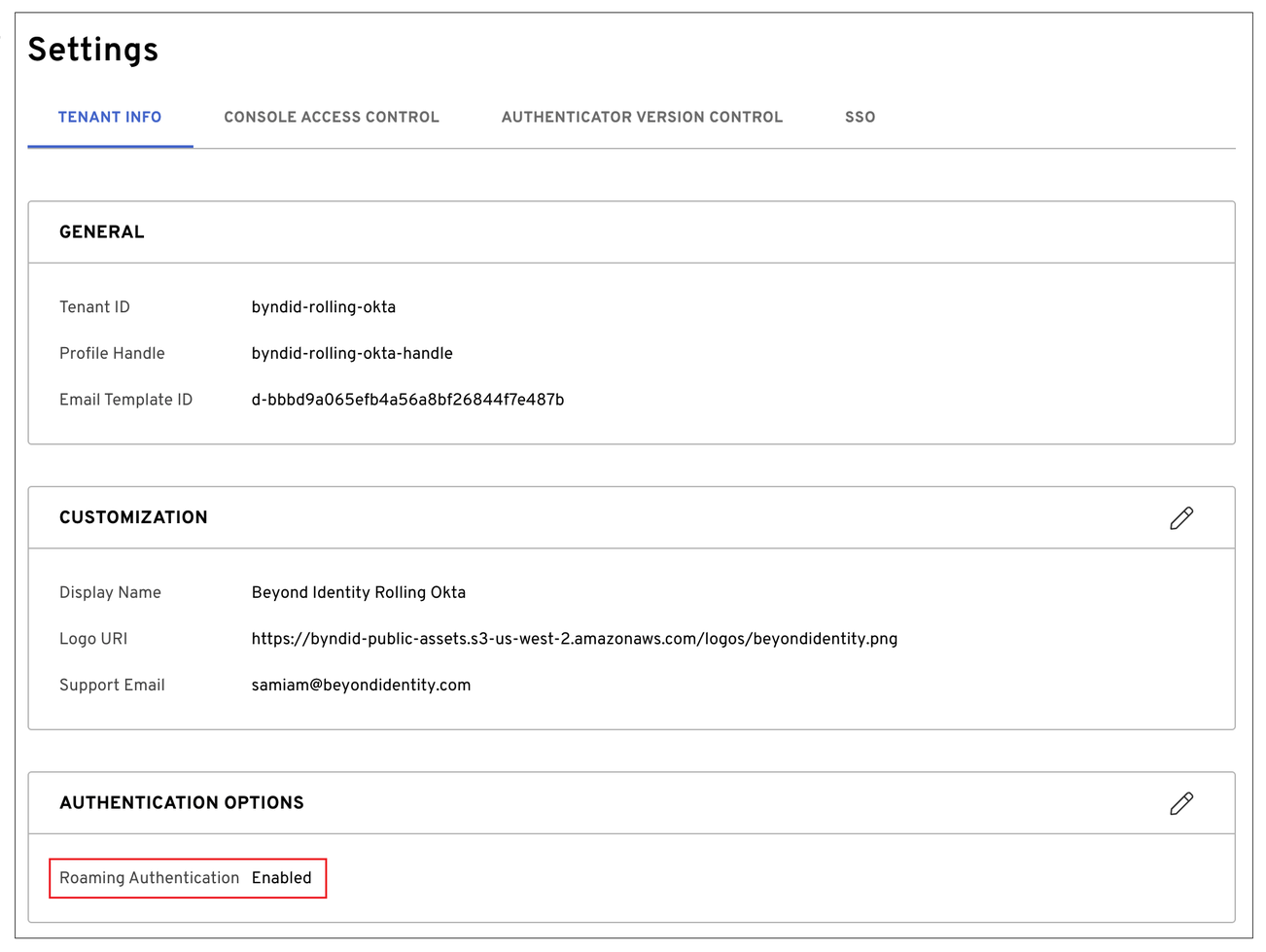Click the Customization section title
Screen dimensions: 1266x952
(x=133, y=518)
